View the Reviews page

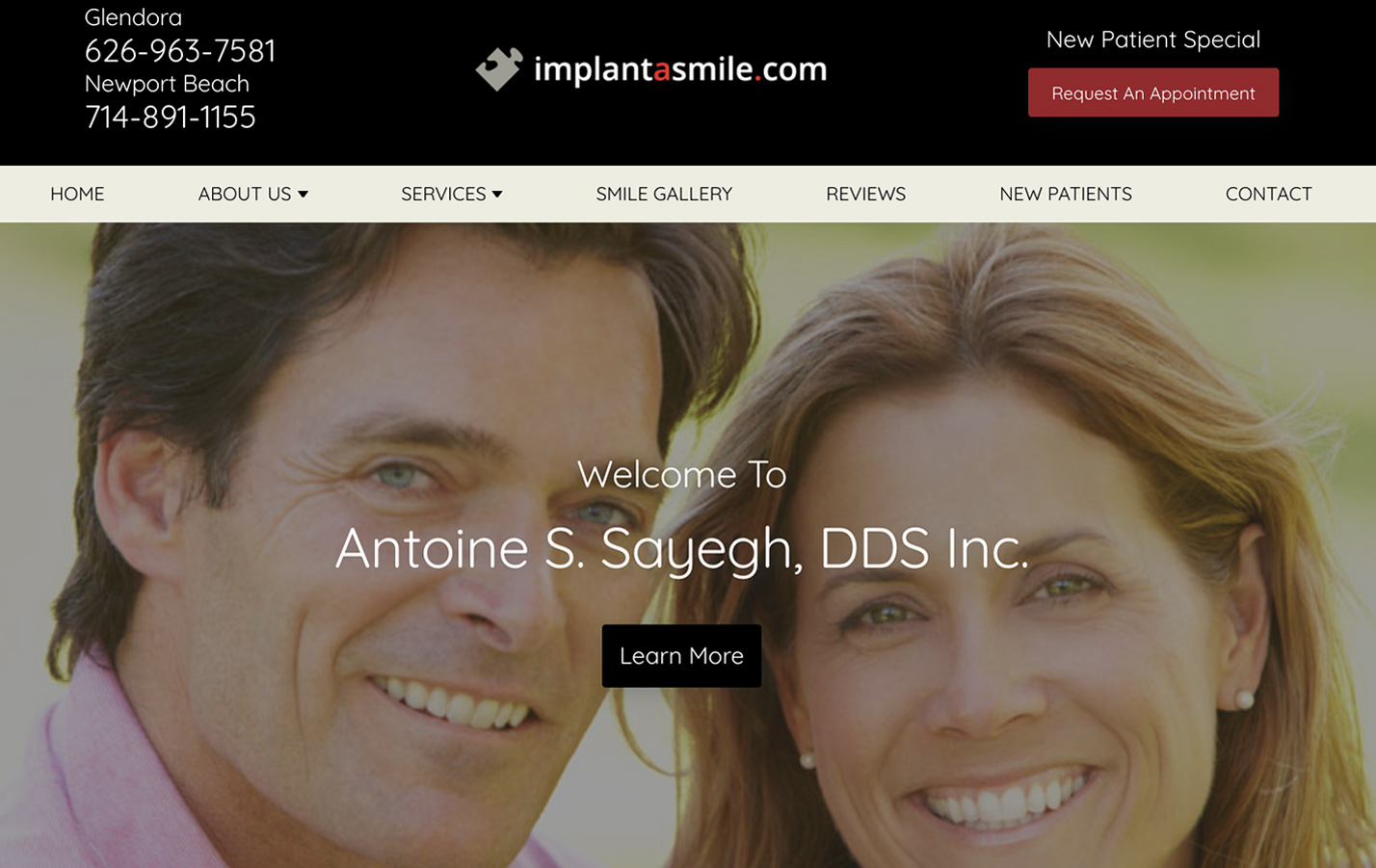(865, 194)
